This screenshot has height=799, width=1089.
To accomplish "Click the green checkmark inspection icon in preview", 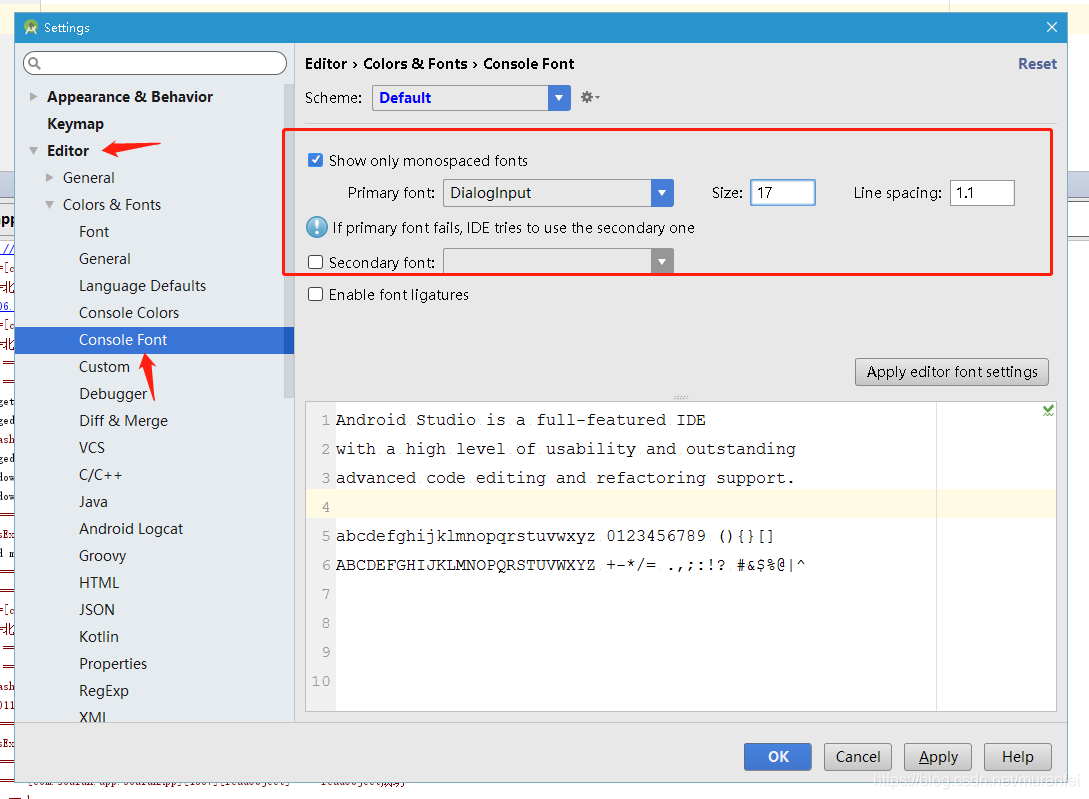I will 1048,411.
